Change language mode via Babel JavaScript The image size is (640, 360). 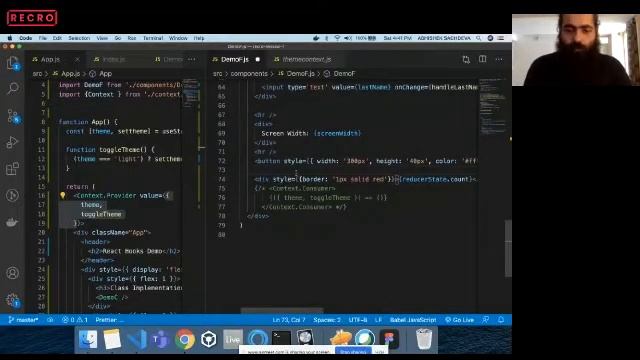click(x=413, y=320)
